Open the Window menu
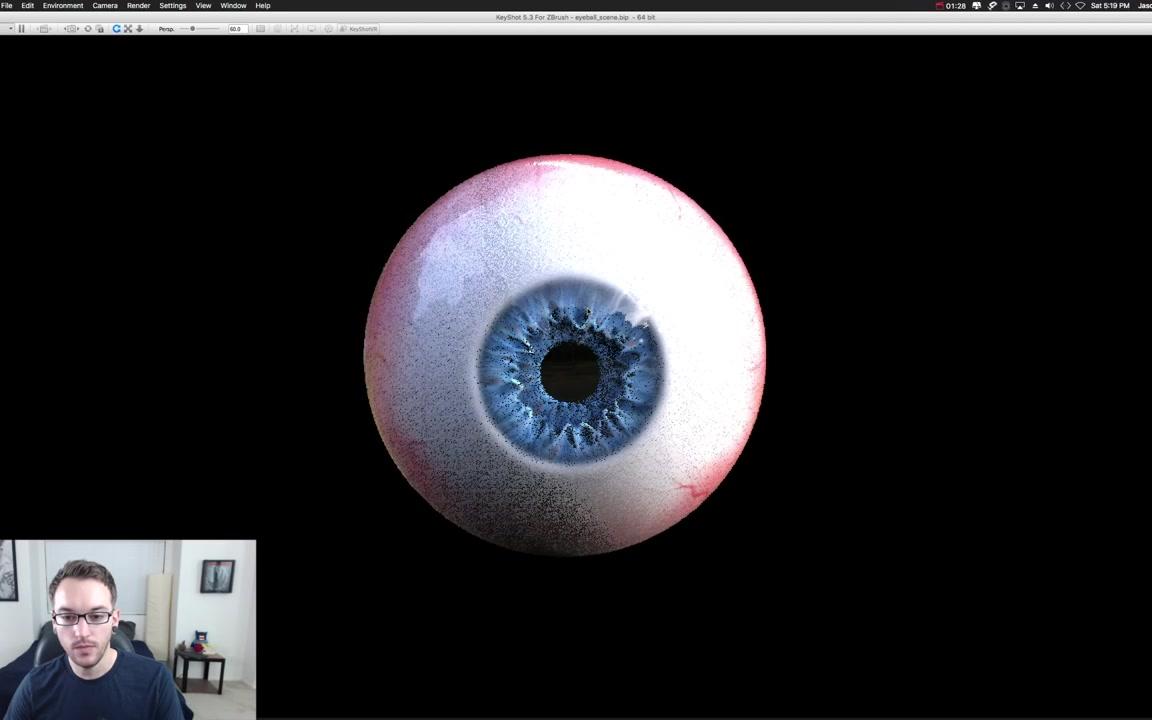The width and height of the screenshot is (1152, 720). click(x=233, y=5)
